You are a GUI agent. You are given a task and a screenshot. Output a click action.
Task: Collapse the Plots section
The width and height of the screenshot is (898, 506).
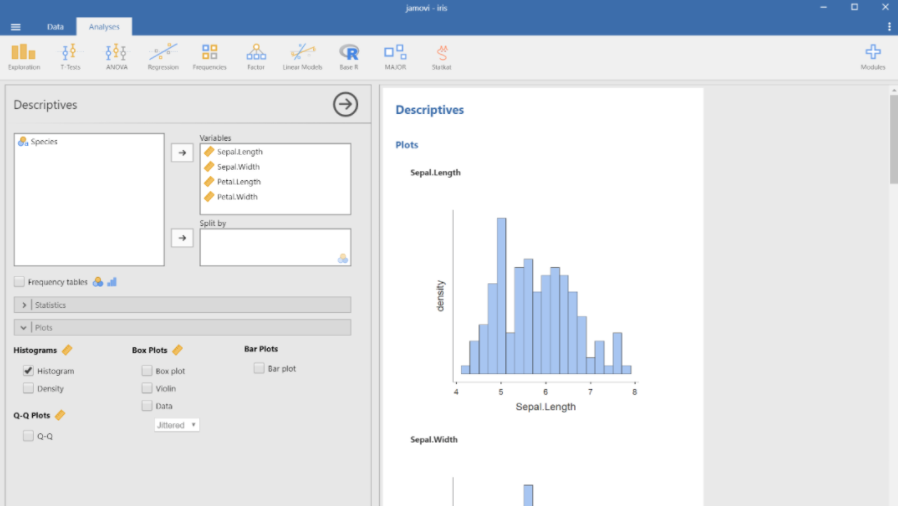[24, 328]
